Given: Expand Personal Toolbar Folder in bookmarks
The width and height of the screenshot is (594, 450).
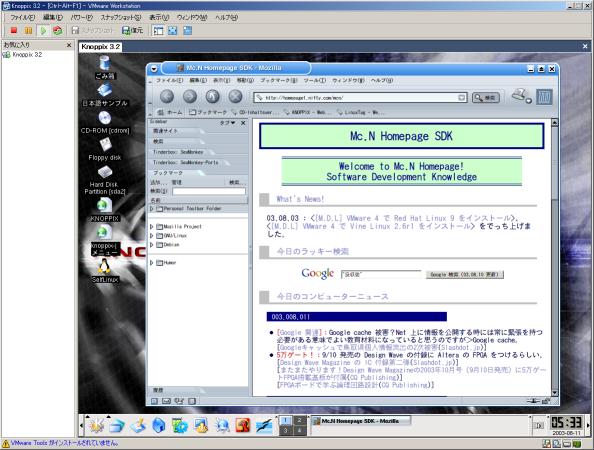Looking at the screenshot, I should click(x=152, y=209).
